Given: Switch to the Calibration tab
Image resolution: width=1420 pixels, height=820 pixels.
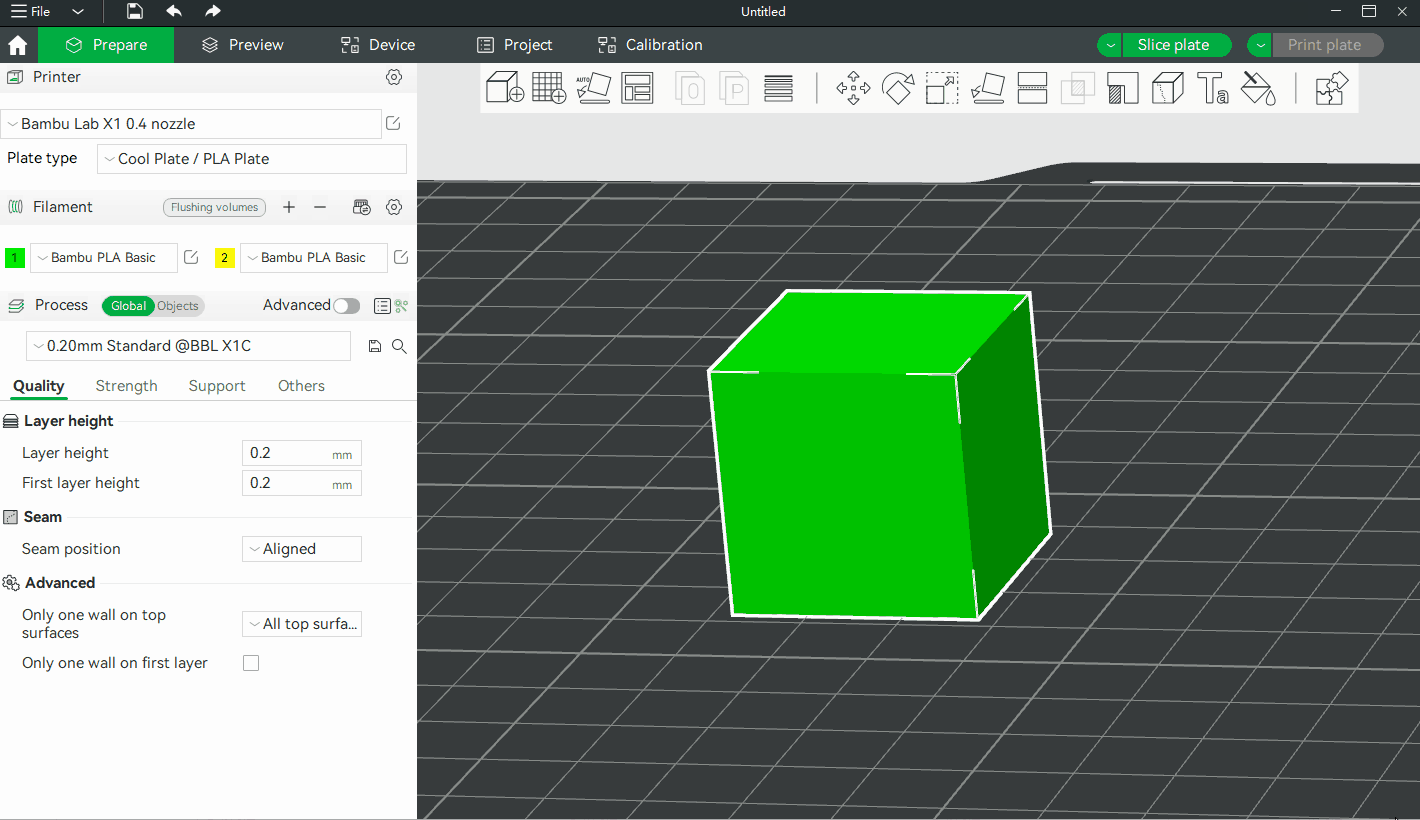Looking at the screenshot, I should (650, 45).
